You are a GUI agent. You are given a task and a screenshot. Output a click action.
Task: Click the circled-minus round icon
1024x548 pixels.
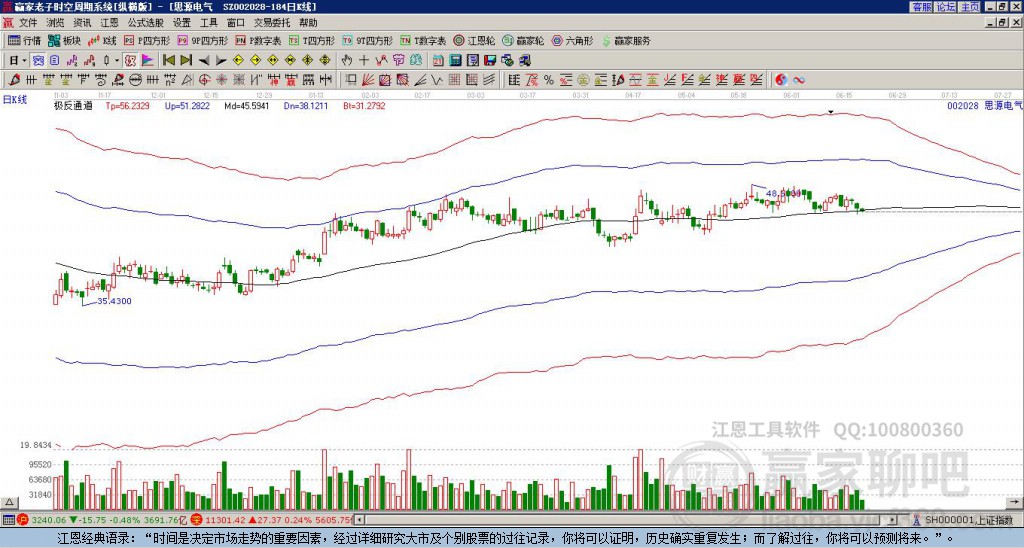point(135,80)
